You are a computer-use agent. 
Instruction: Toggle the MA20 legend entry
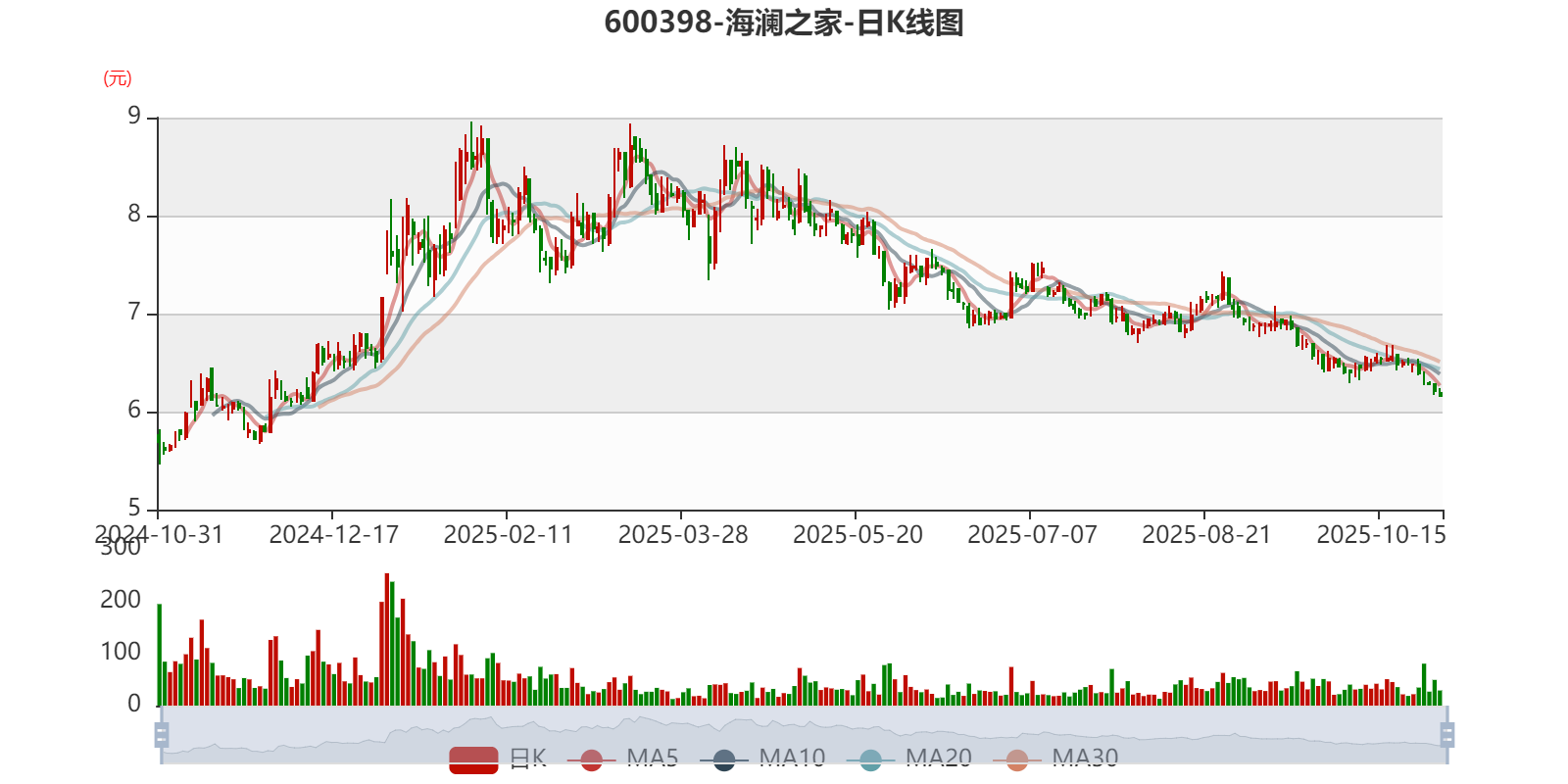(x=909, y=759)
